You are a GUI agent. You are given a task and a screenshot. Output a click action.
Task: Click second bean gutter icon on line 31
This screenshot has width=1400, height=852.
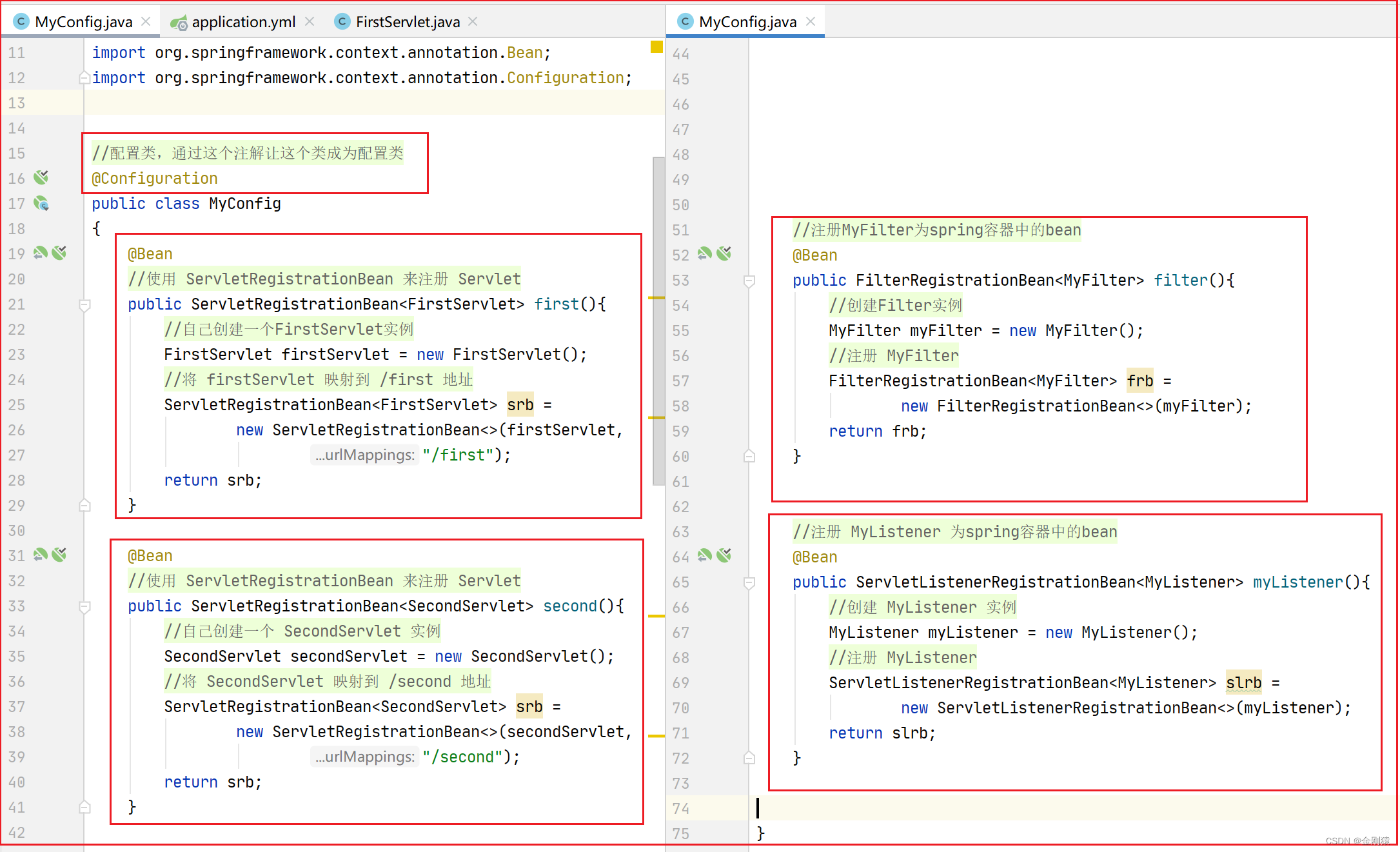59,555
